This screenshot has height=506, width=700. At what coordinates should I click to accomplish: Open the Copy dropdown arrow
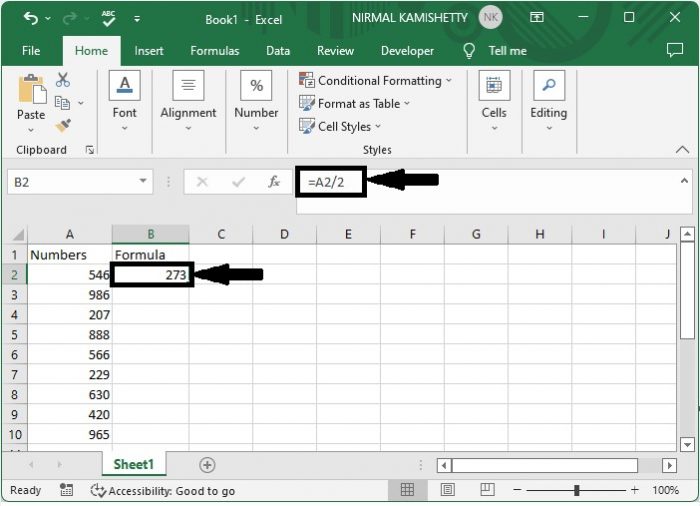click(x=81, y=103)
